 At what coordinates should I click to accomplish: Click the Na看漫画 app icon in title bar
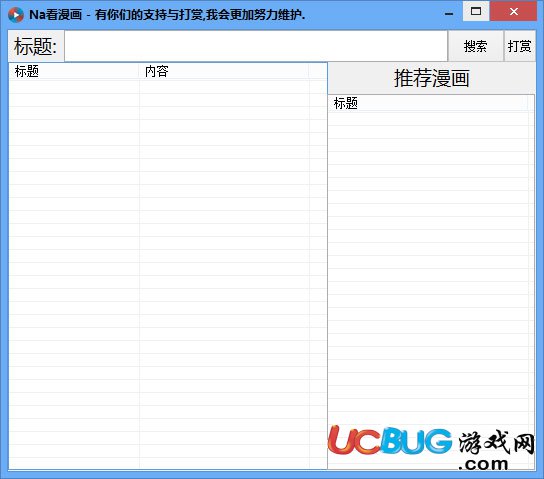(x=16, y=15)
